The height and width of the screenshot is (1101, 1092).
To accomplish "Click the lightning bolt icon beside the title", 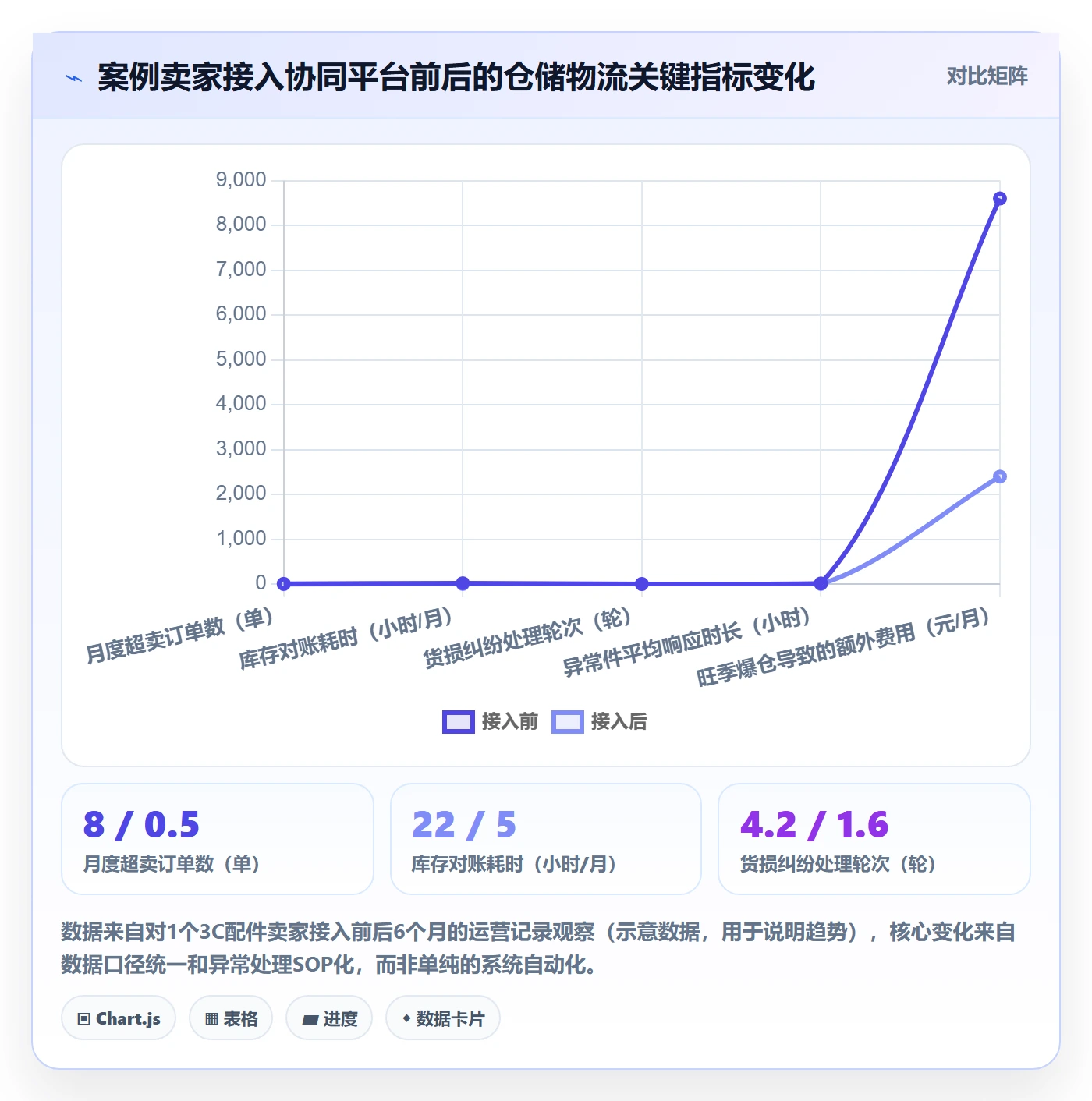I will pyautogui.click(x=74, y=78).
